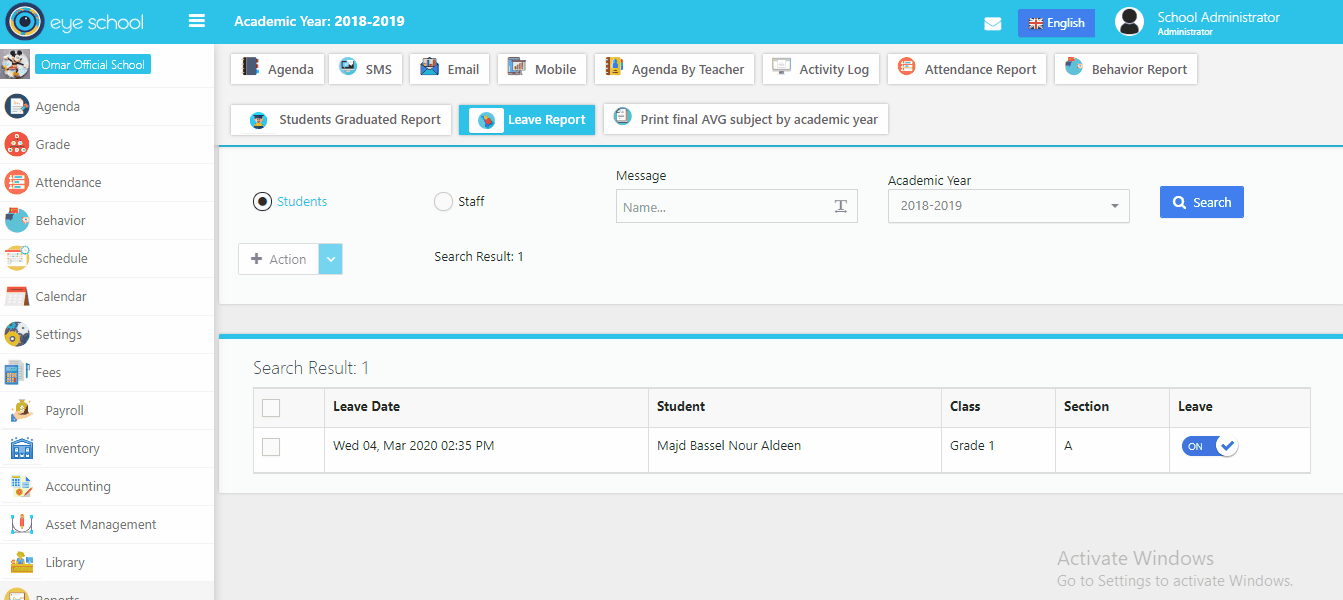
Task: Click the blue Search button
Action: coord(1202,202)
